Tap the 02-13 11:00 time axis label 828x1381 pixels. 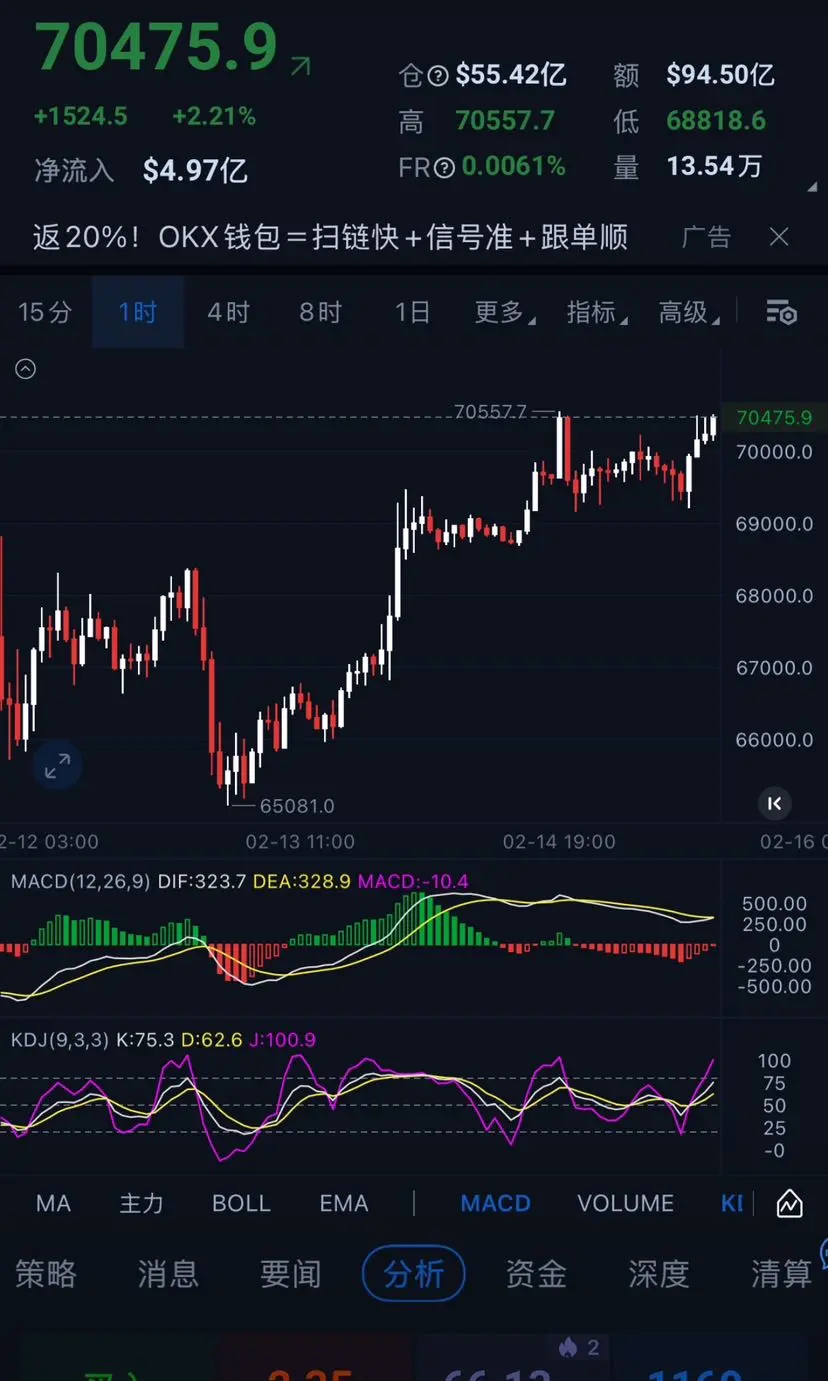pyautogui.click(x=300, y=842)
